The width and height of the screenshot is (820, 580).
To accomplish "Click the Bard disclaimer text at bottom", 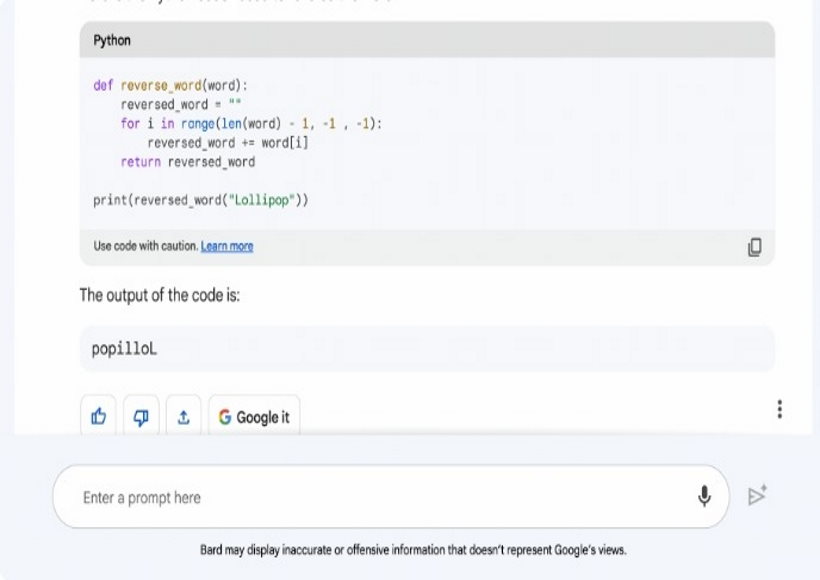I will coord(413,550).
